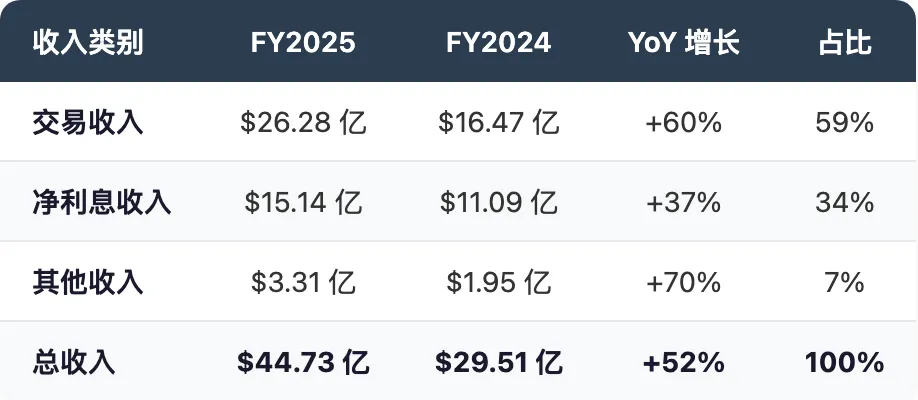Select the 总收入 row label

click(x=74, y=361)
